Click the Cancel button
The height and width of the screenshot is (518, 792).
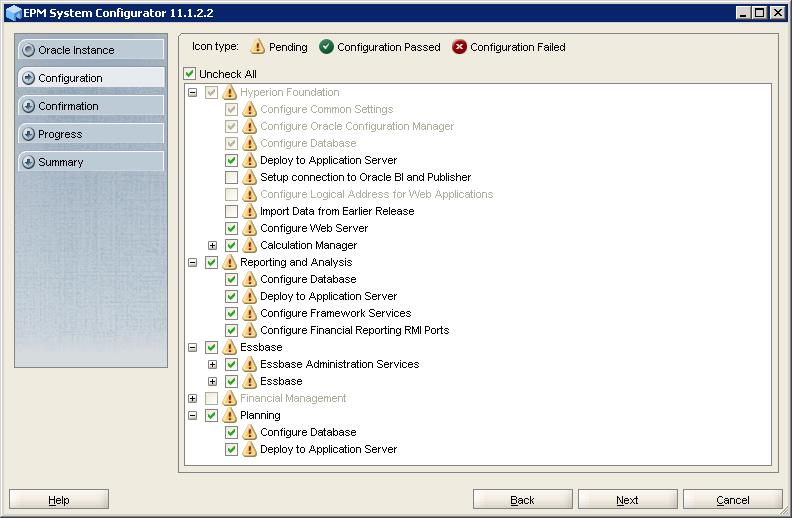point(733,499)
